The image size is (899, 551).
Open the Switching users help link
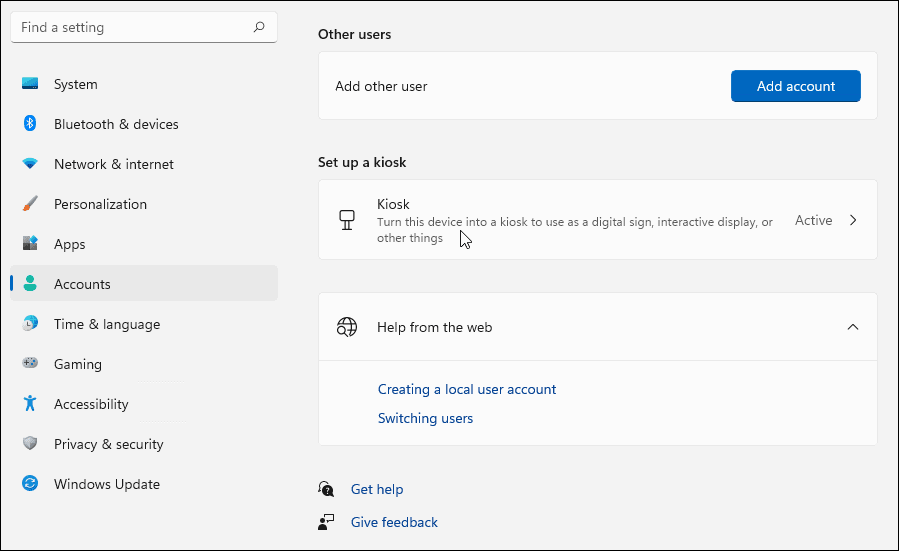(x=425, y=418)
